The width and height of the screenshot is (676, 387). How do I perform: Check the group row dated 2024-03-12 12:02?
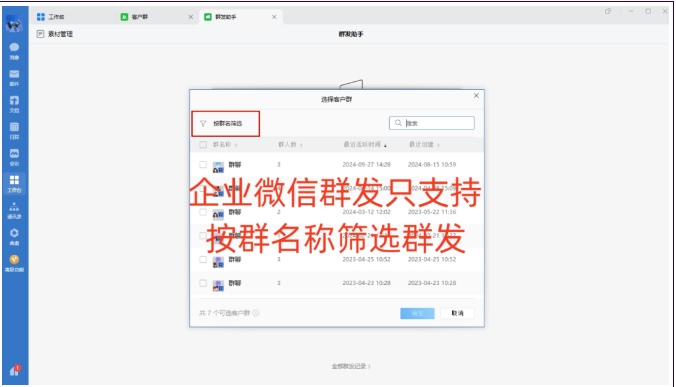tap(203, 212)
